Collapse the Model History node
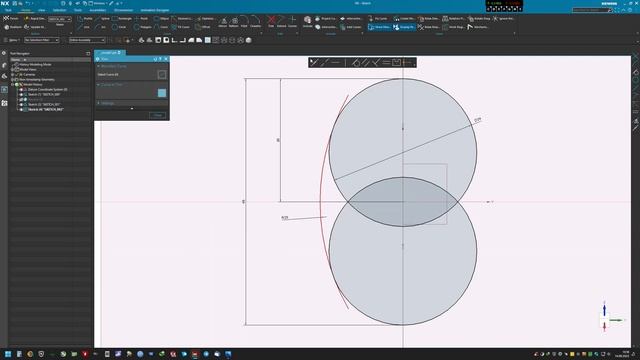Viewport: 640px width, 360px height. click(x=13, y=84)
